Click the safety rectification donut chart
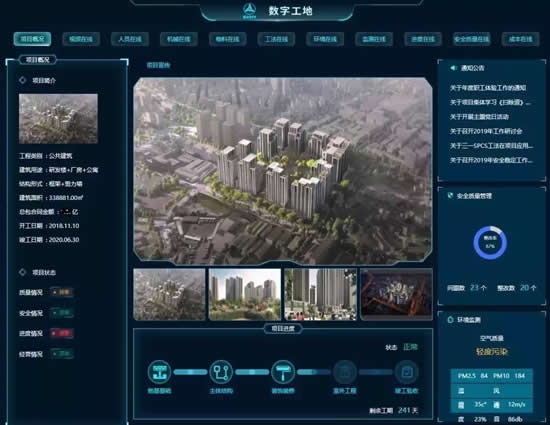Screen dimensions: 550x425 [x=490, y=243]
